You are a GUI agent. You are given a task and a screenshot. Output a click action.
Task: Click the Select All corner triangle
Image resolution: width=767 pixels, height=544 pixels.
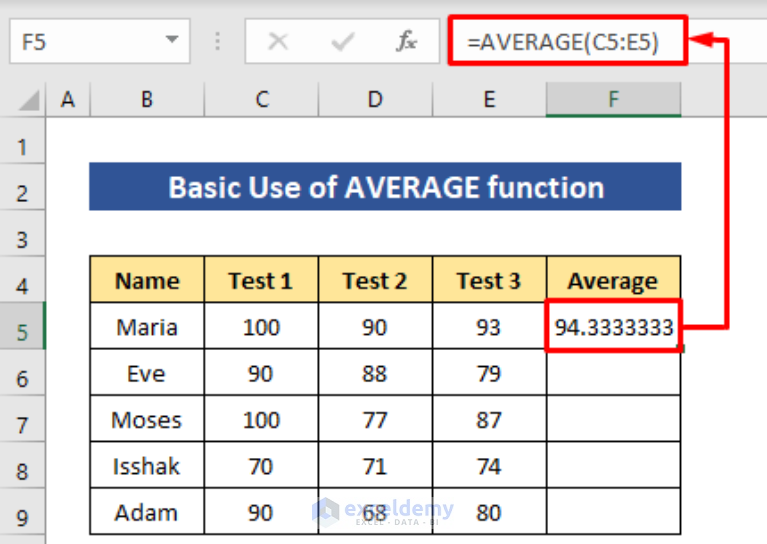[29, 101]
